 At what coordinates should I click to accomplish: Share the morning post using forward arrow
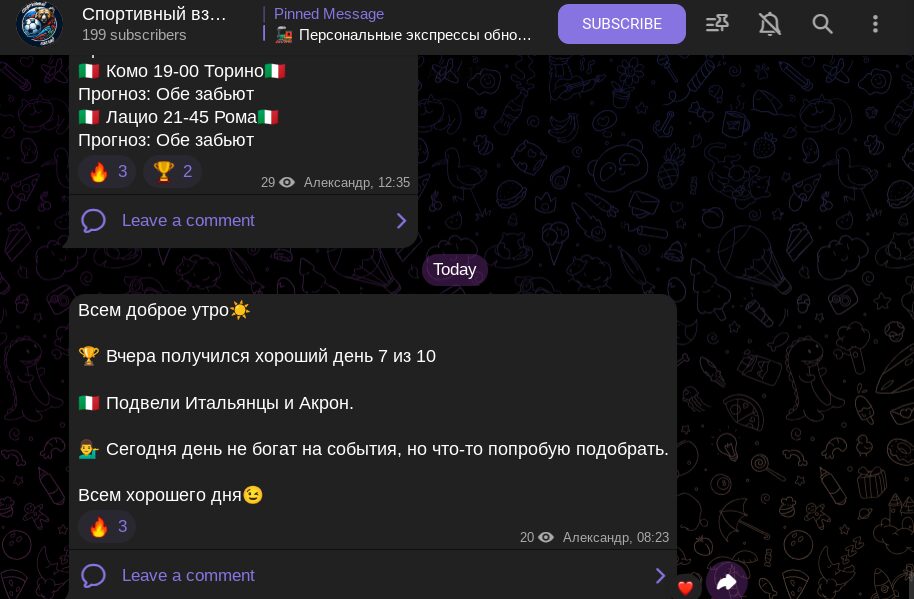pos(726,581)
